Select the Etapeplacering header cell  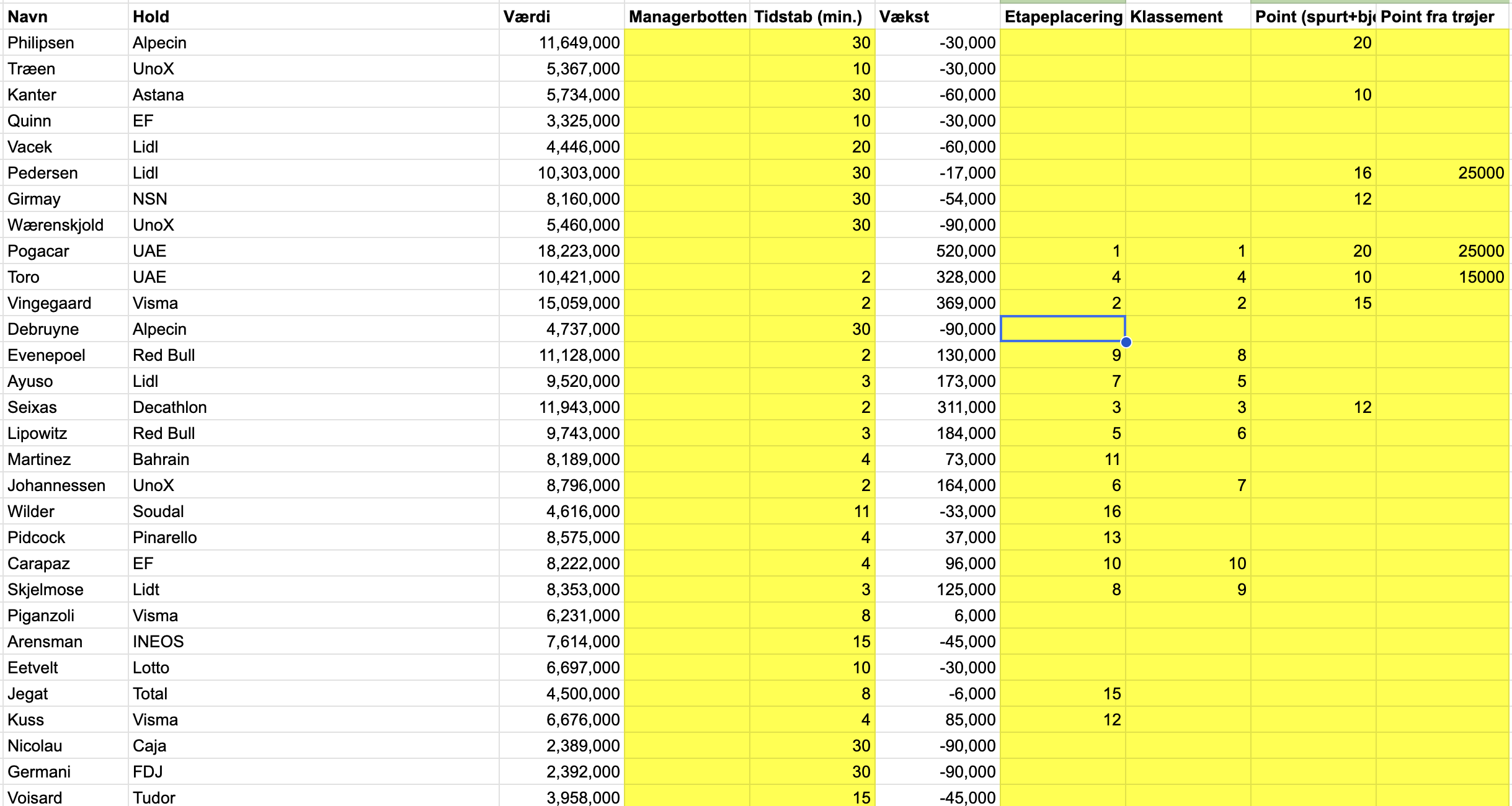[x=1063, y=17]
